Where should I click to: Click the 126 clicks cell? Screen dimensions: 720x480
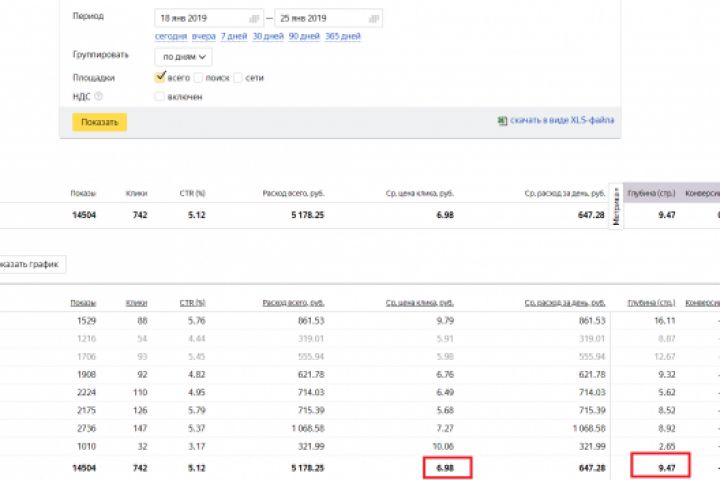click(140, 410)
